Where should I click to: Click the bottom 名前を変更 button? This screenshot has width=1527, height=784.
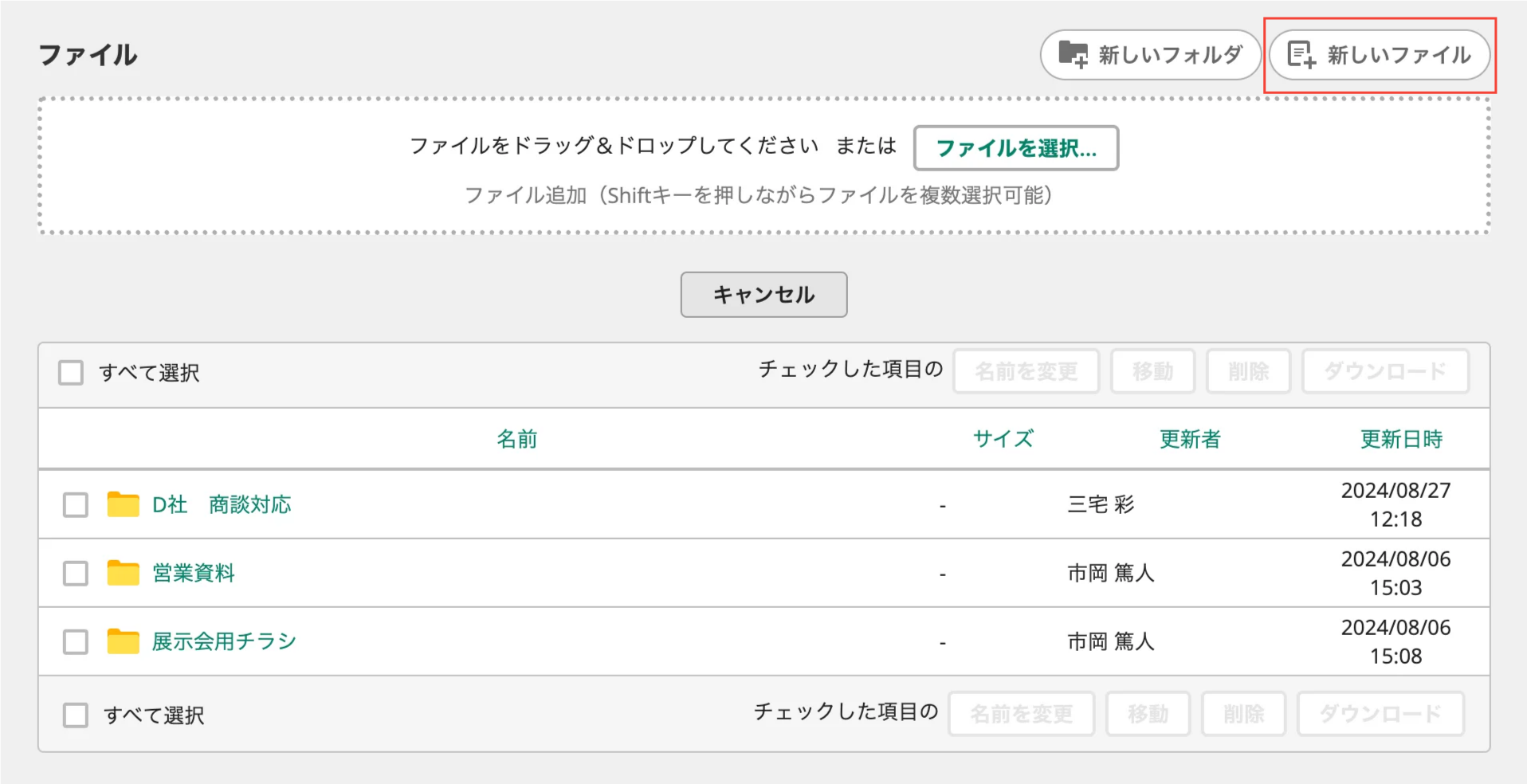point(1022,714)
